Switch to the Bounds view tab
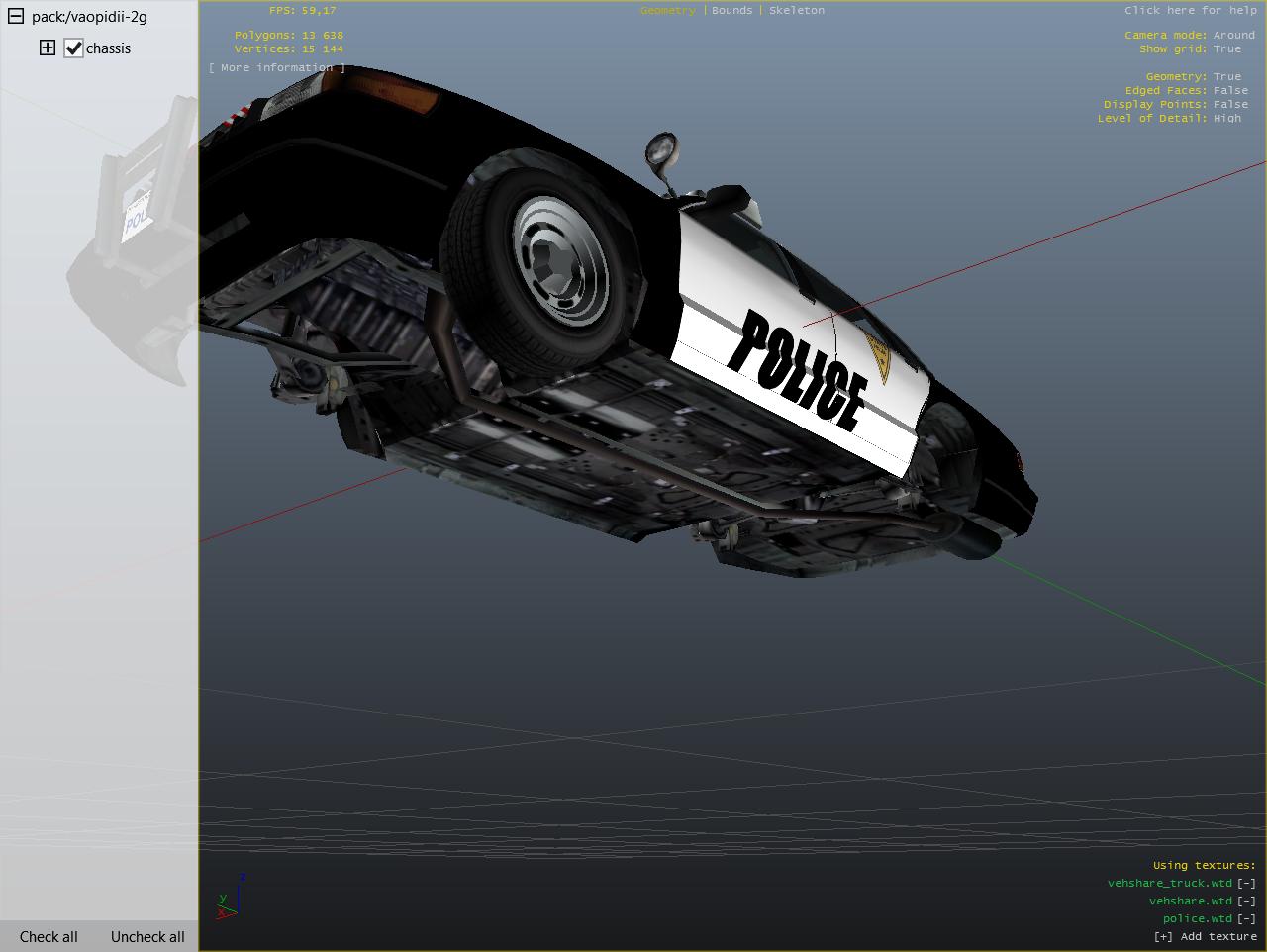The width and height of the screenshot is (1267, 952). [x=731, y=10]
